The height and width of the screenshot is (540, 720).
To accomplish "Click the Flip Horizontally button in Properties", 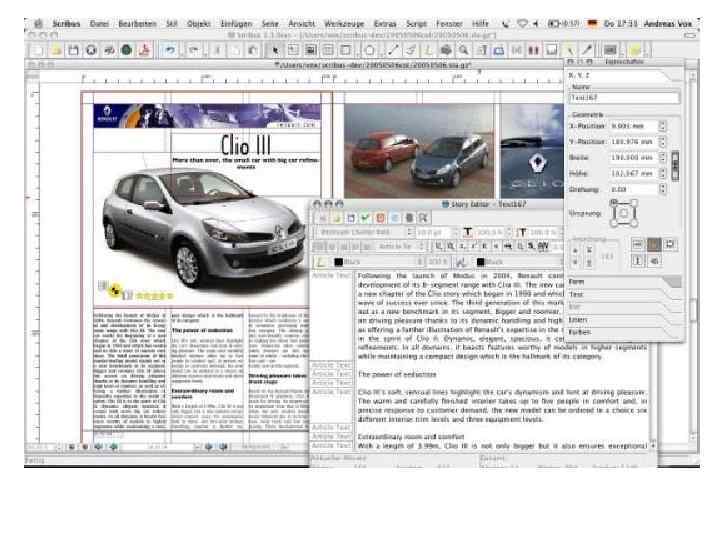I will (637, 245).
